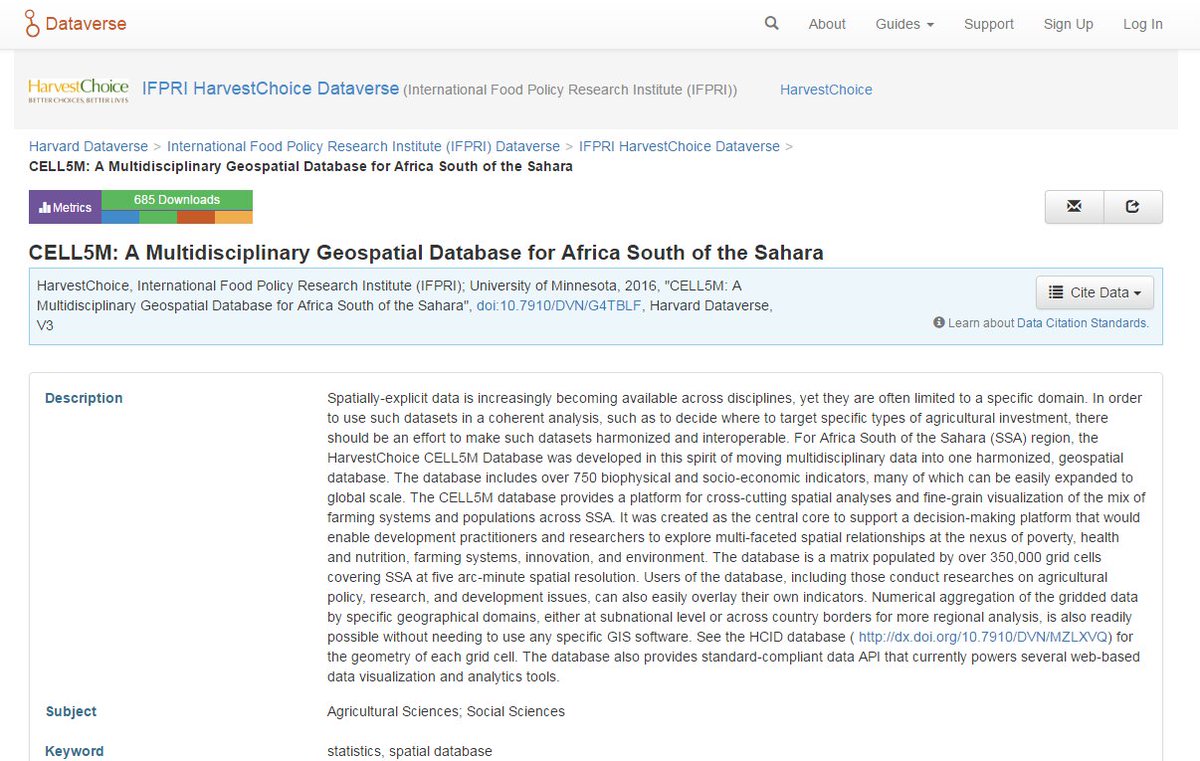Open International Food Policy Research Institute breadcrumb

363,146
